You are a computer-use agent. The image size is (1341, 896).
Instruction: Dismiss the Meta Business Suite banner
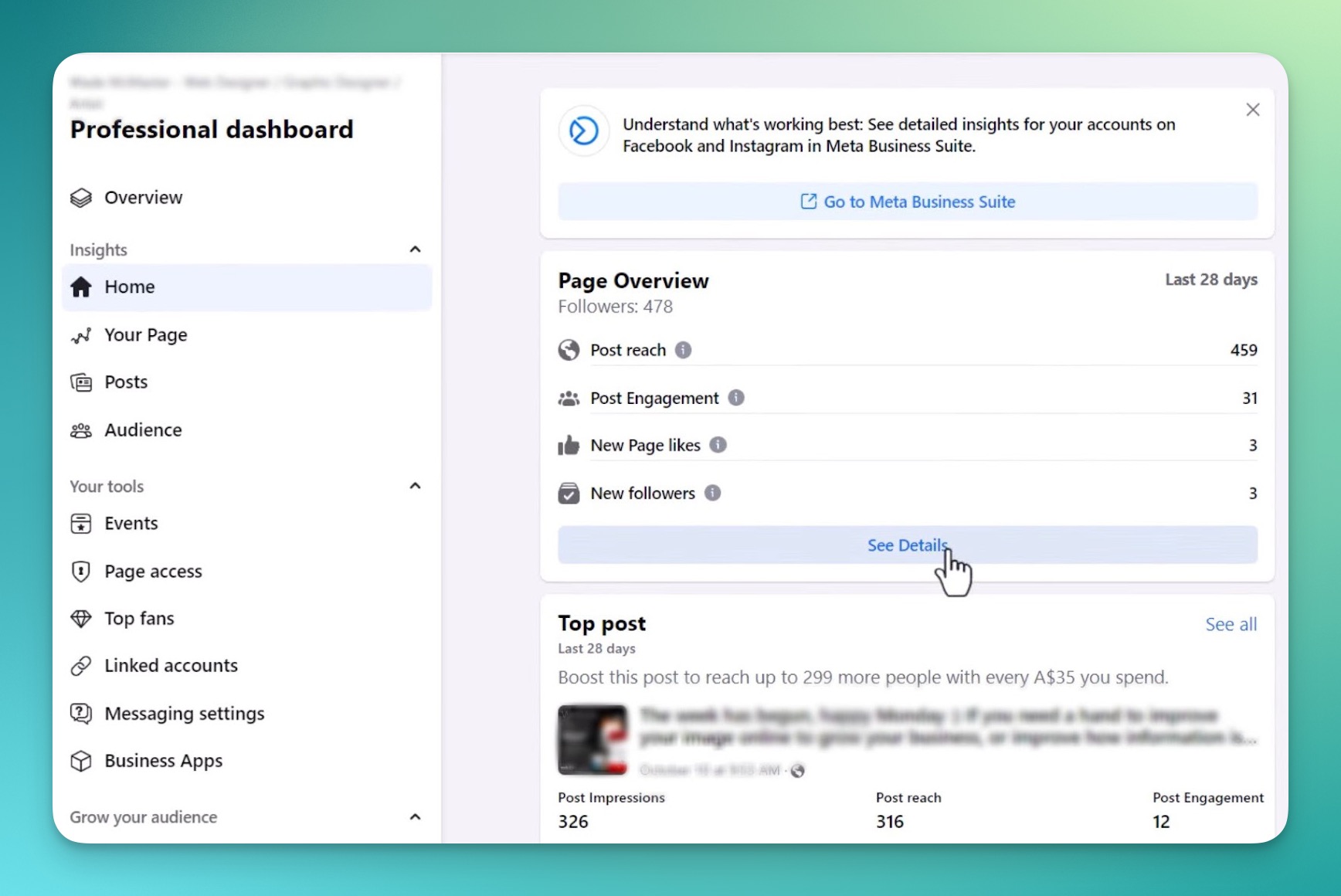tap(1252, 109)
